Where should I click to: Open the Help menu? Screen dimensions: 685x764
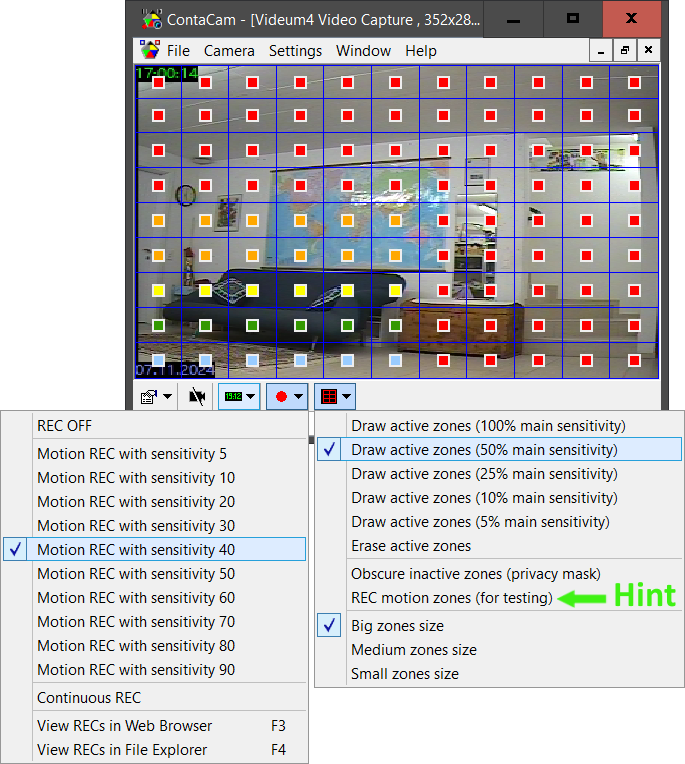[421, 51]
